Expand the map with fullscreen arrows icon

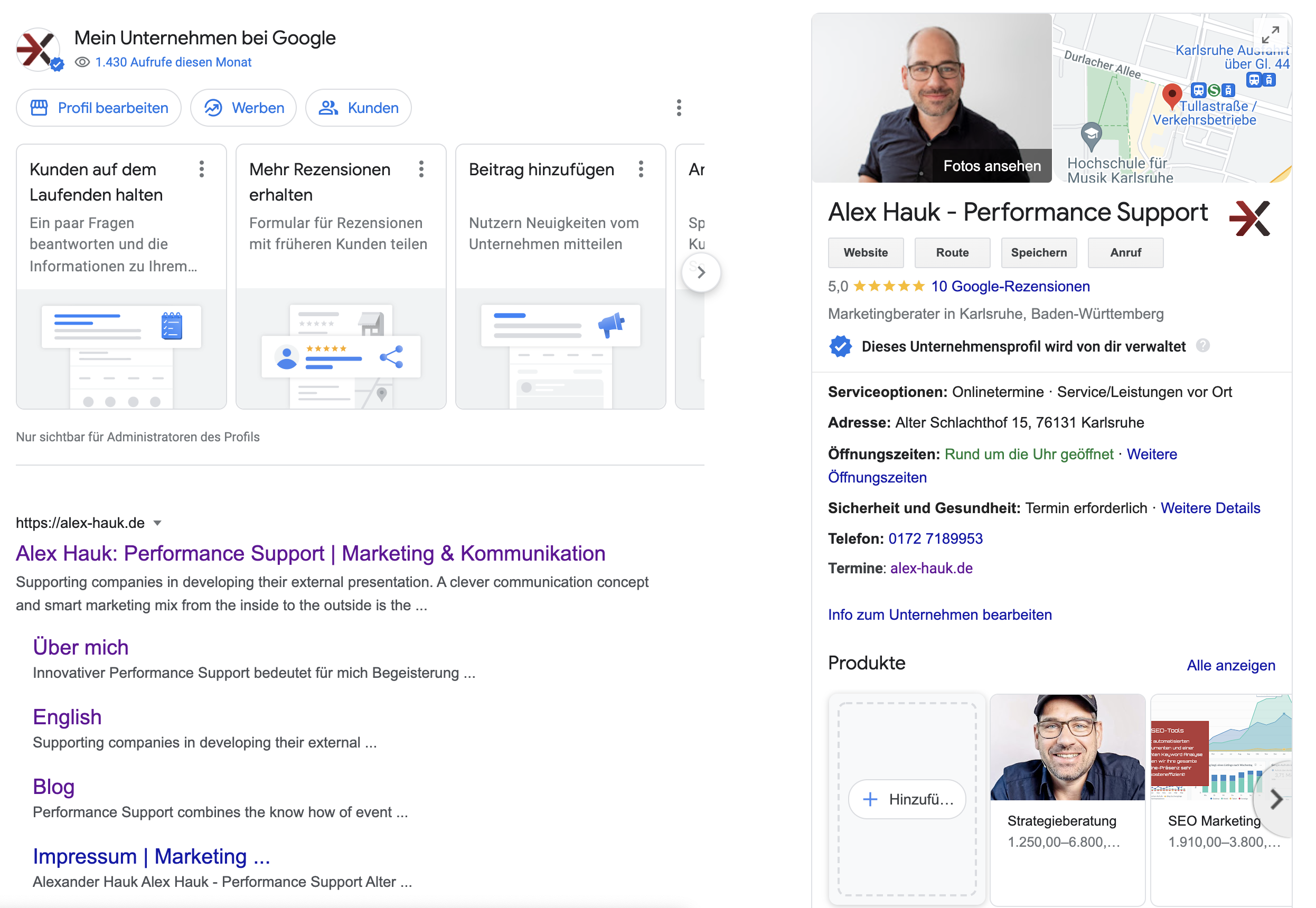coord(1270,35)
